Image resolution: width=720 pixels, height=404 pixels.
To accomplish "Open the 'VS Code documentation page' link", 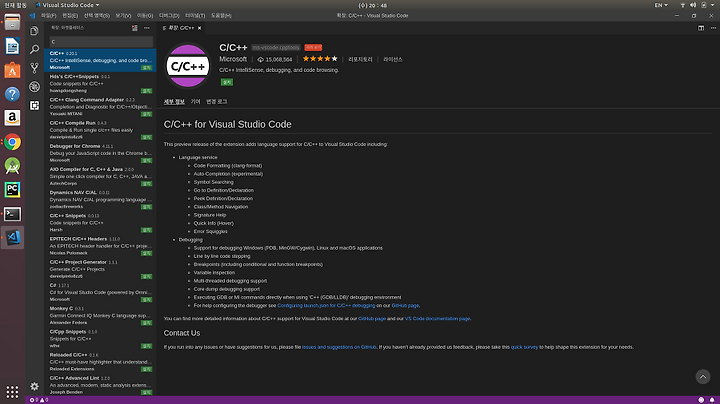I will pyautogui.click(x=437, y=319).
